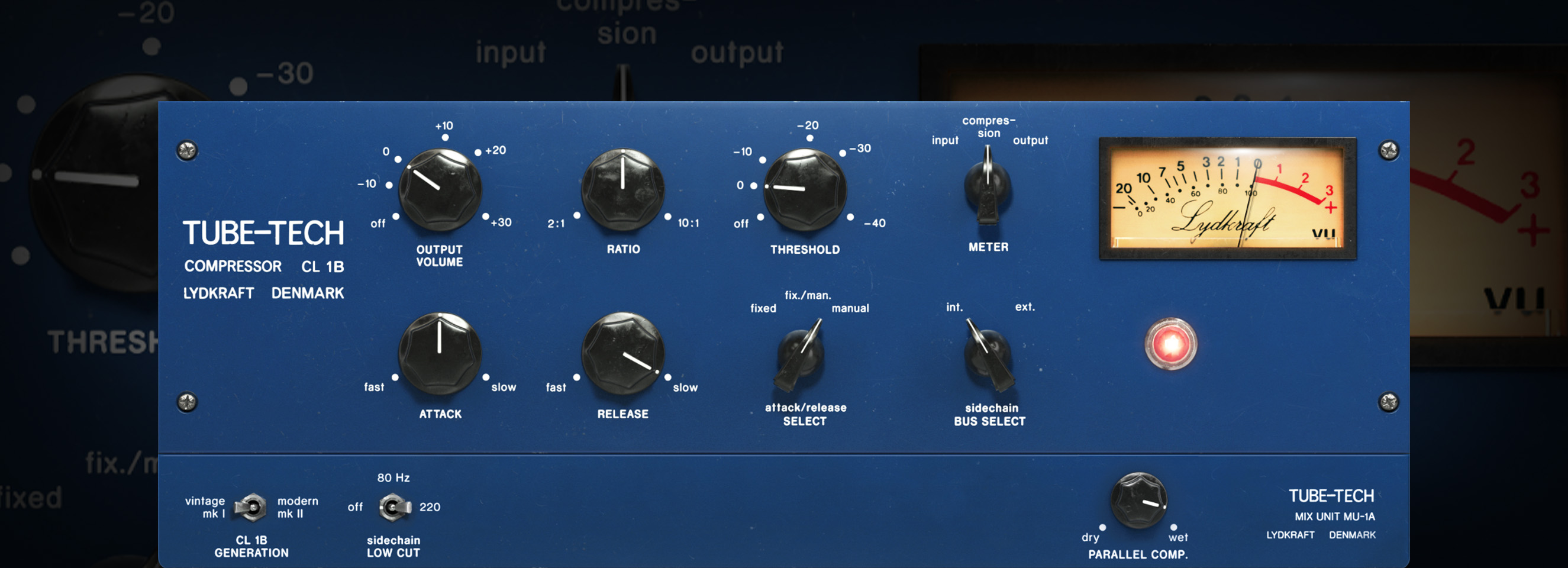Click the Release knob

coord(622,354)
